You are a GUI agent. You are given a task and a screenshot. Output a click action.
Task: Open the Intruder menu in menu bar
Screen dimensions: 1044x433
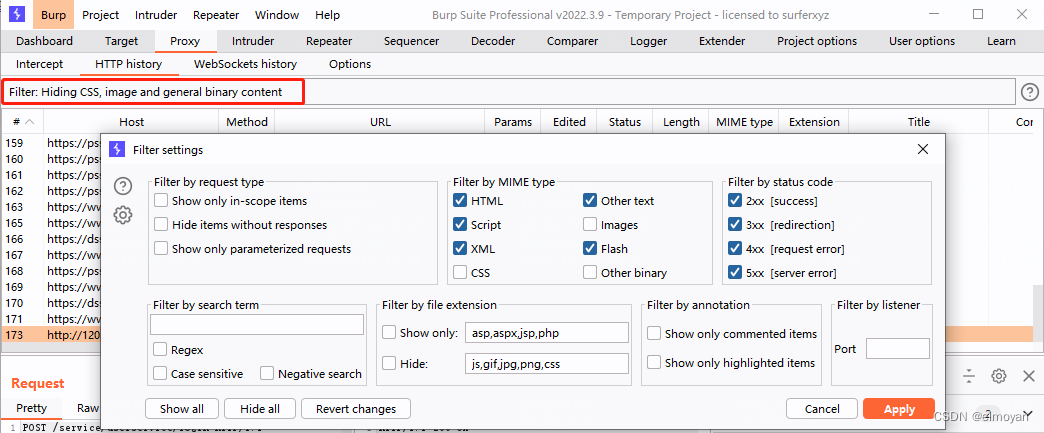[156, 15]
